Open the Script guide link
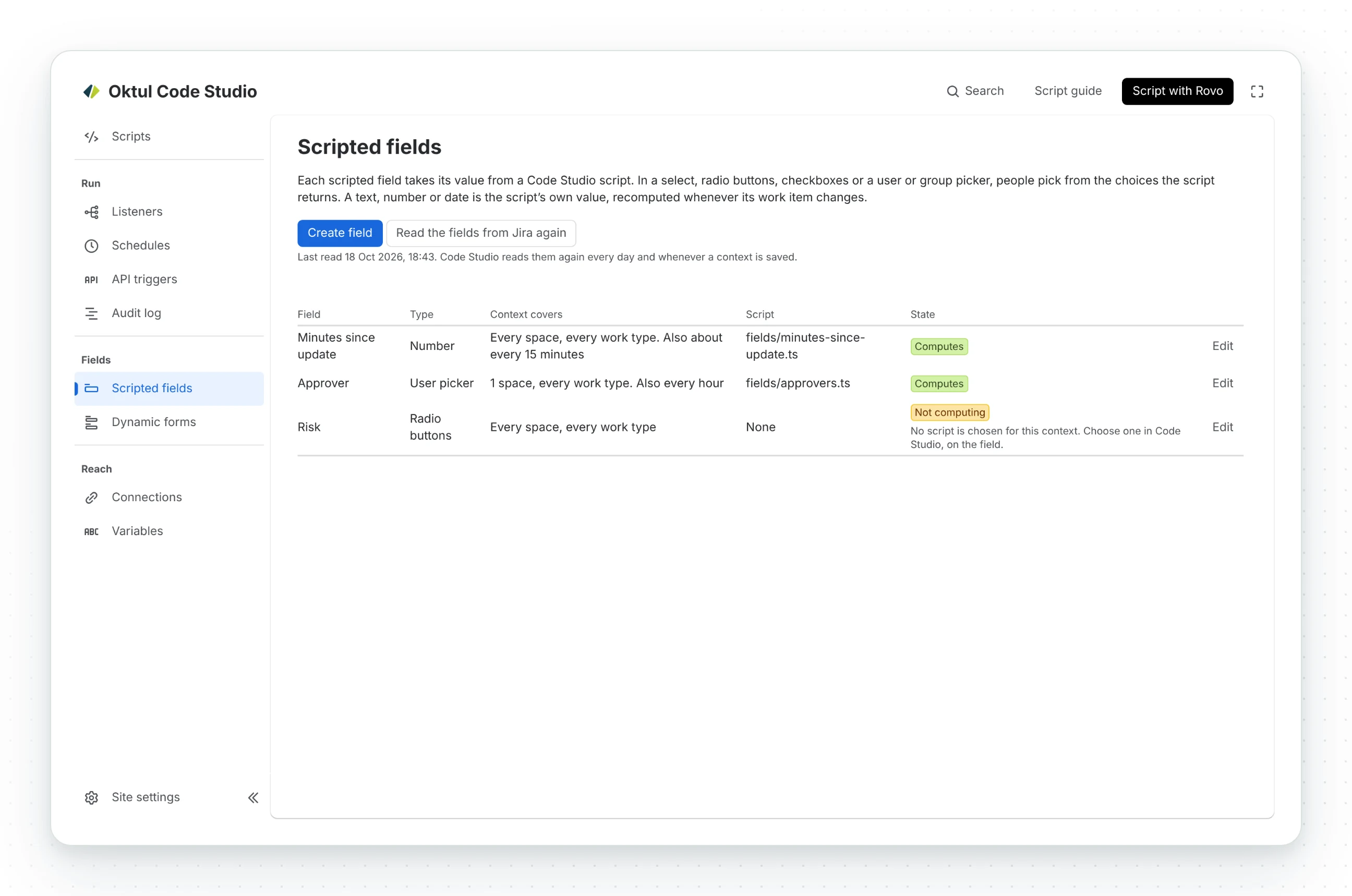The height and width of the screenshot is (896, 1352). point(1068,91)
